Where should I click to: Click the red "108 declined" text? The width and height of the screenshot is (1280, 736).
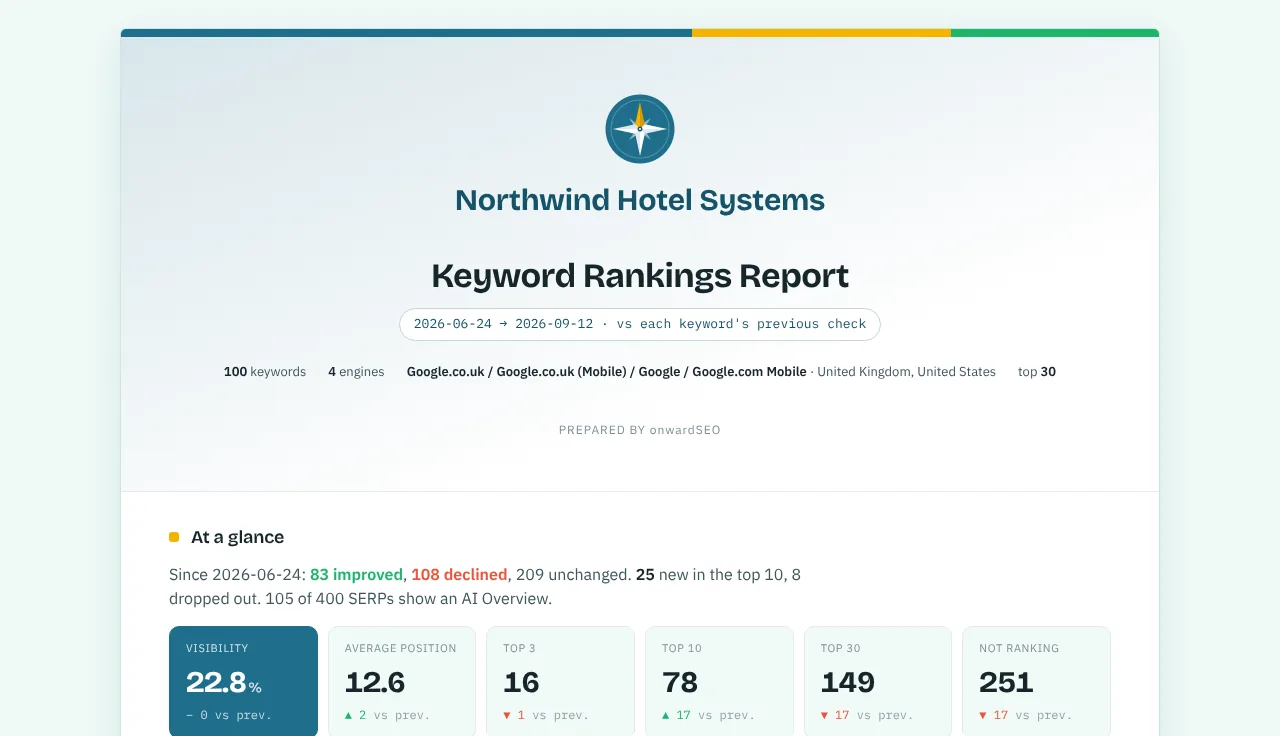[459, 575]
